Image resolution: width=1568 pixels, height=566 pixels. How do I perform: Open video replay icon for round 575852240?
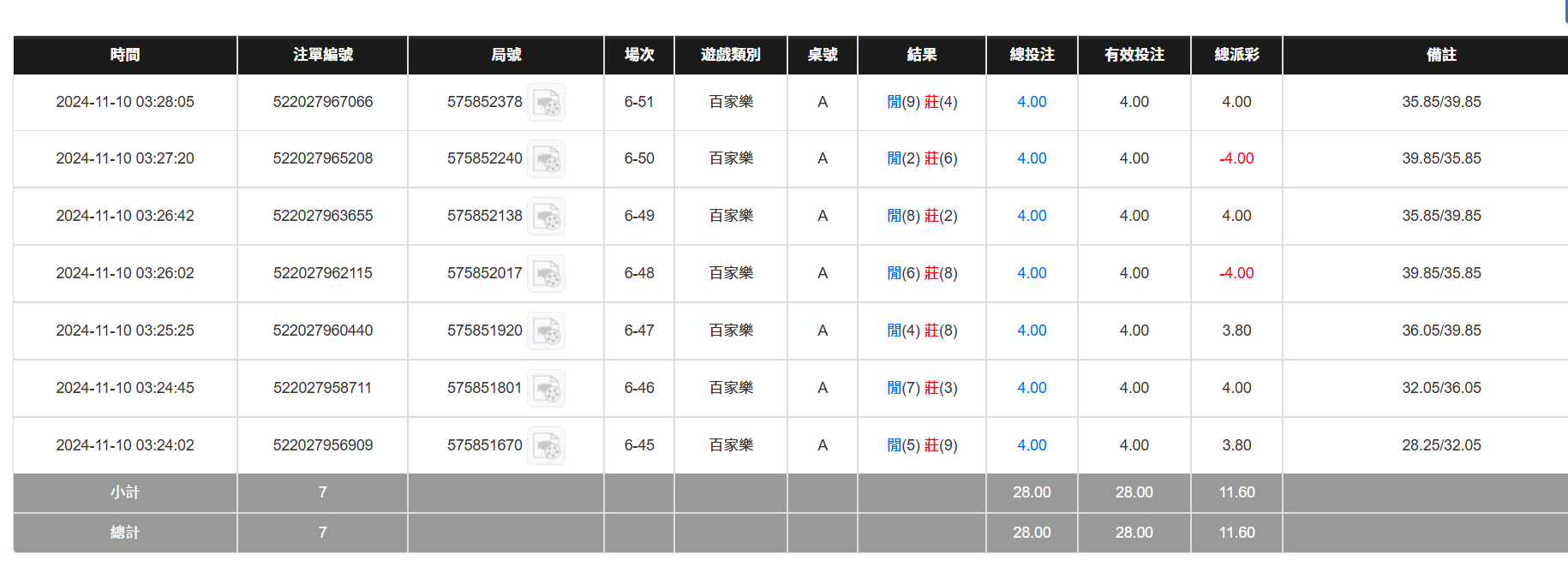pos(546,159)
